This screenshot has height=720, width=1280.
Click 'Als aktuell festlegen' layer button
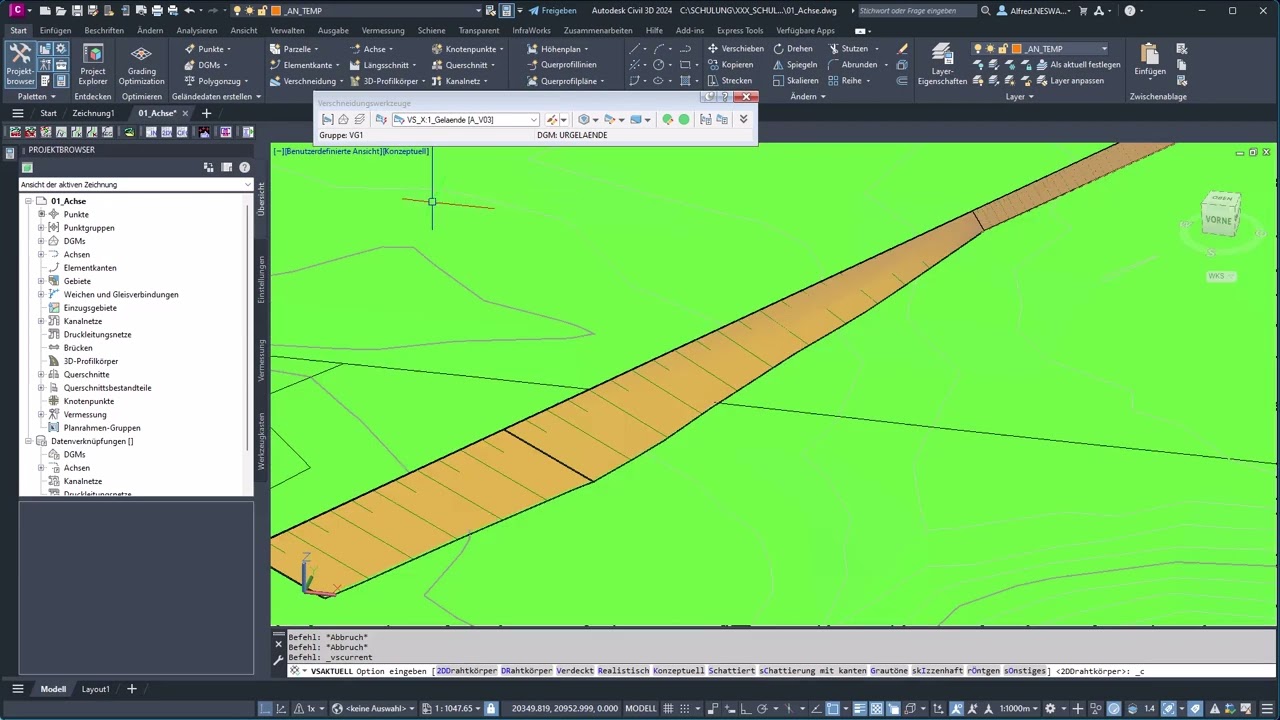[x=1077, y=64]
